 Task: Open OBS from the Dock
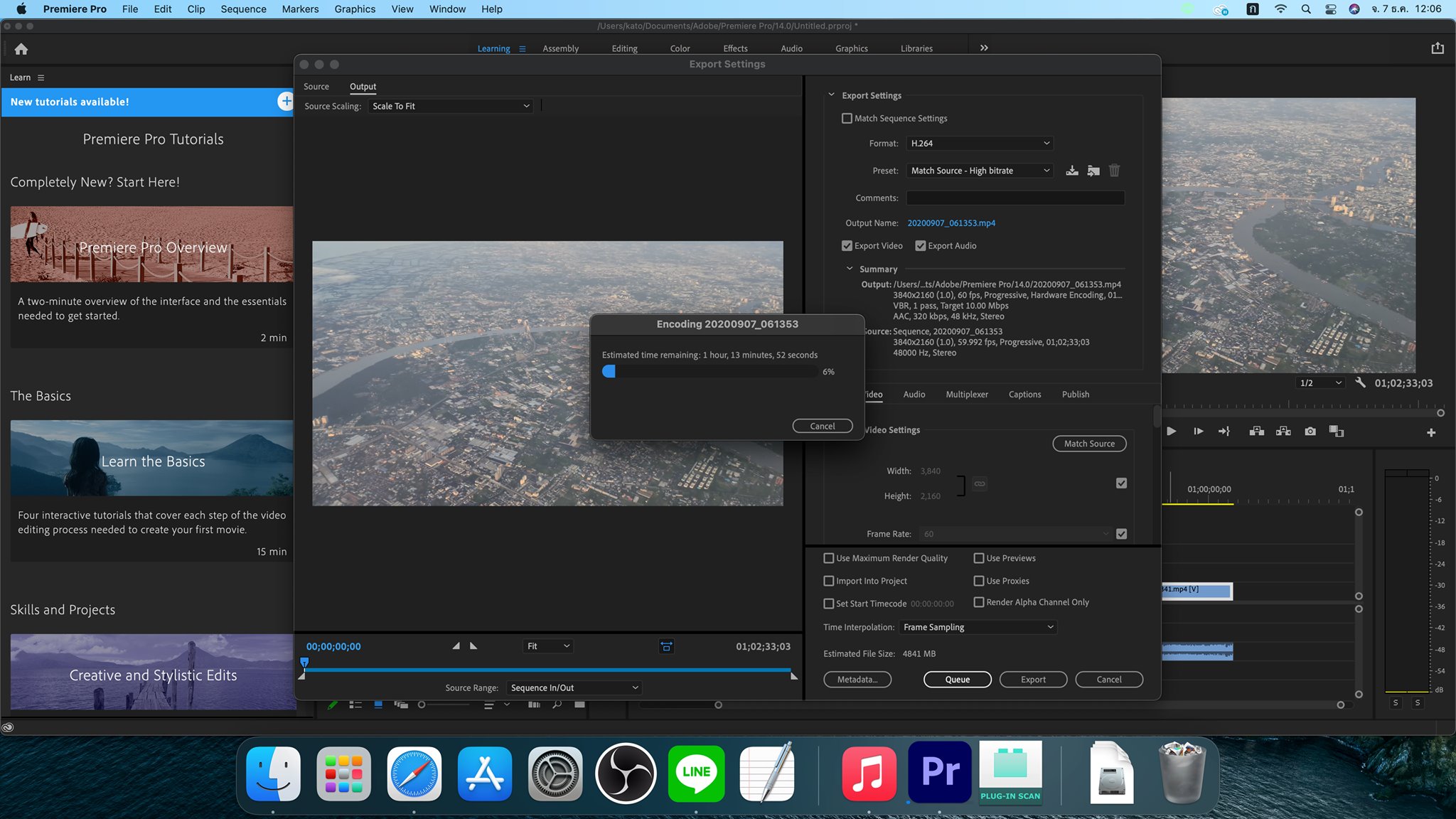point(626,773)
